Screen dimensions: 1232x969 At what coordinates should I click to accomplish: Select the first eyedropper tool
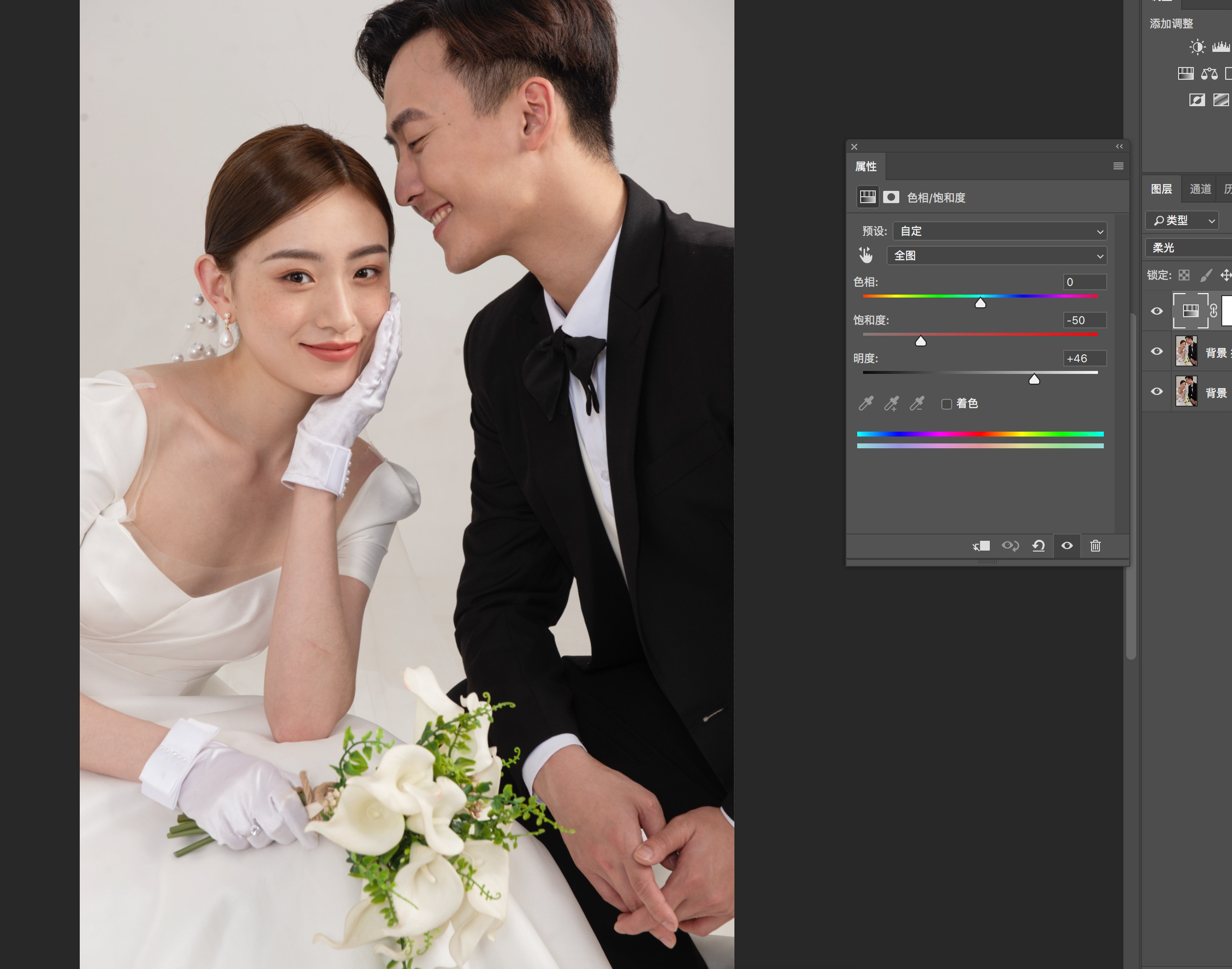coord(866,403)
